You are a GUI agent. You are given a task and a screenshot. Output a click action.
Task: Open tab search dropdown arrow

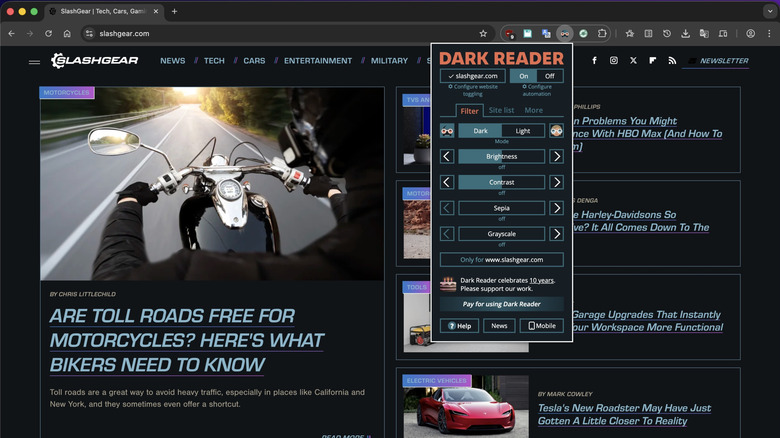770,11
